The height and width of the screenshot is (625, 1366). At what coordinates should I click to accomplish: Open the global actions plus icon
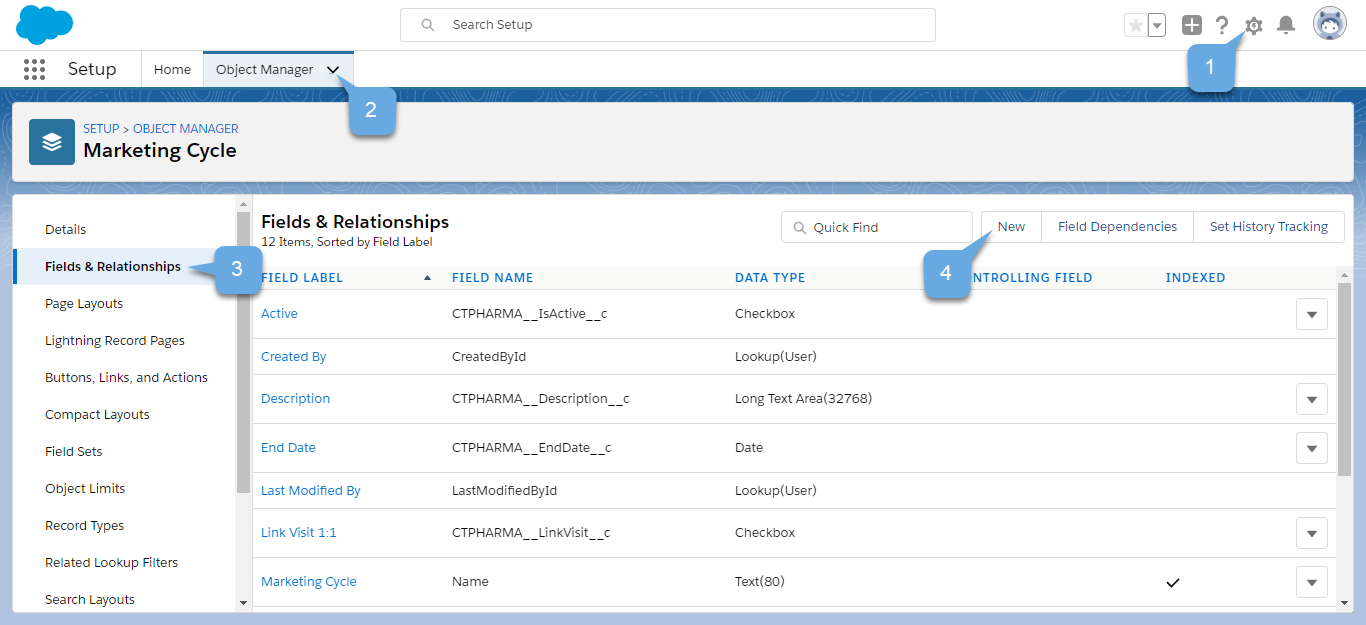pyautogui.click(x=1191, y=26)
